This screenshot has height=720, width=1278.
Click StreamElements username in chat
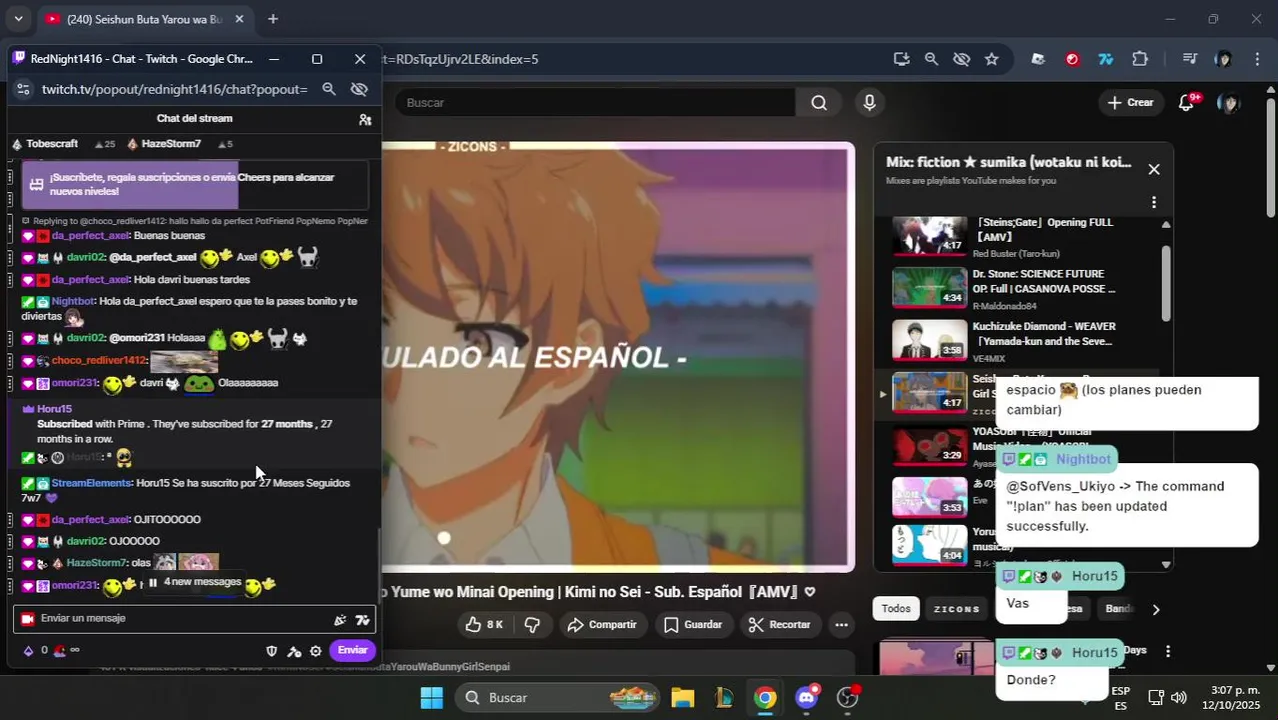tap(91, 483)
